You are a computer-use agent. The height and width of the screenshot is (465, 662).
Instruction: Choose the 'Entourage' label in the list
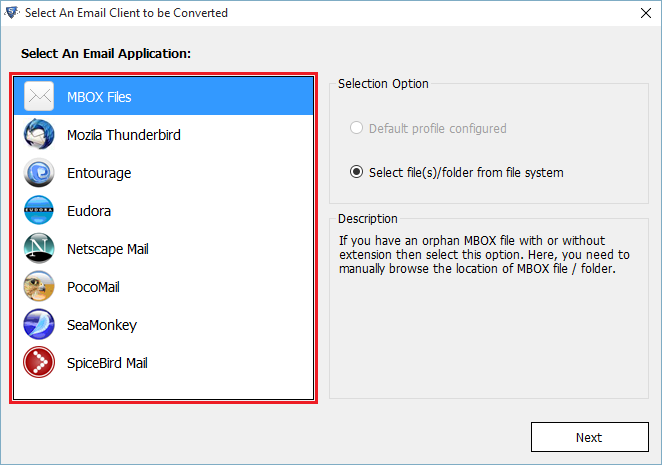point(99,173)
